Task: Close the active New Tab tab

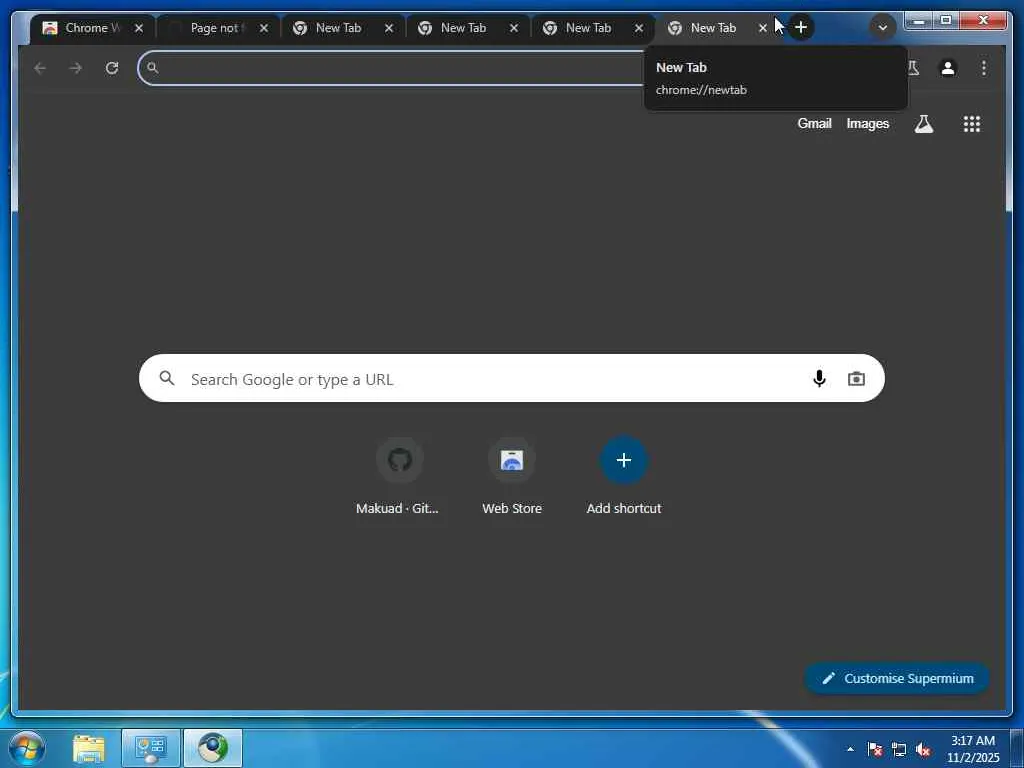Action: [x=763, y=28]
